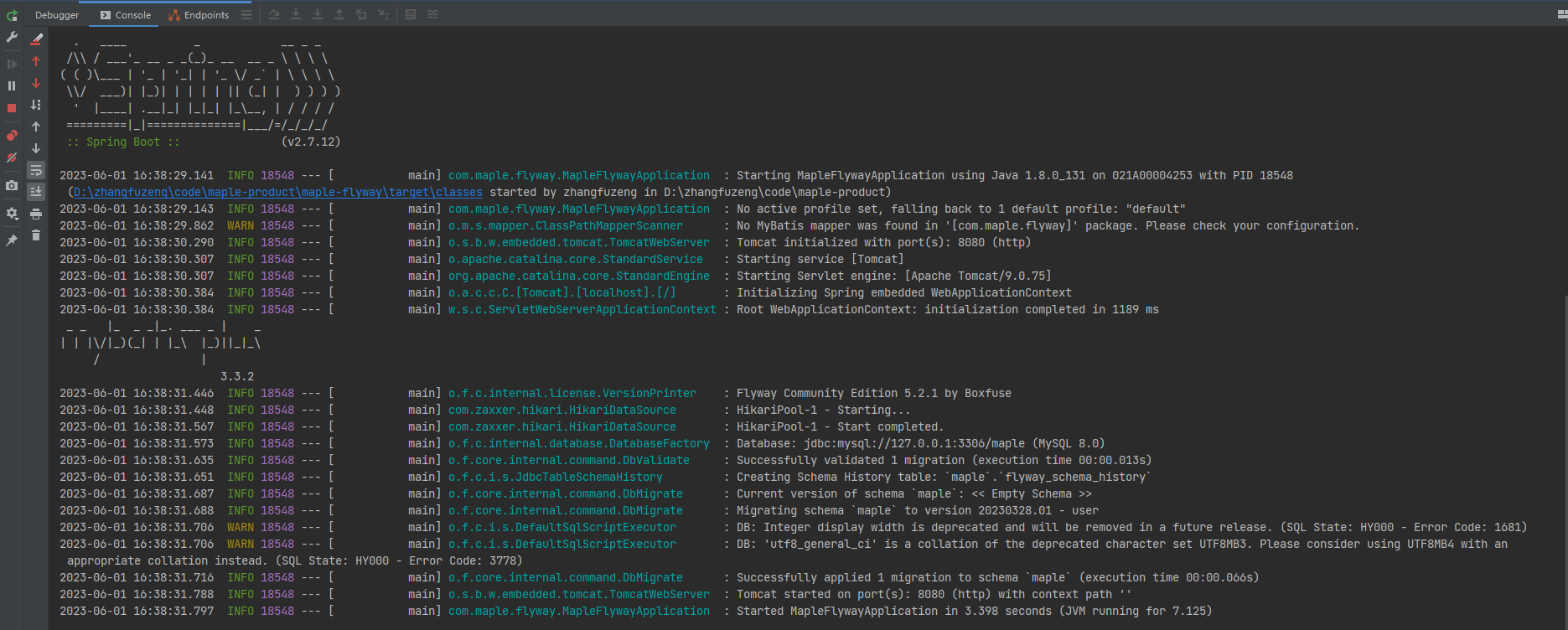This screenshot has width=1568, height=630.
Task: Click 'Initializing Spring embedded WebApplicationContext' message
Action: (x=904, y=292)
